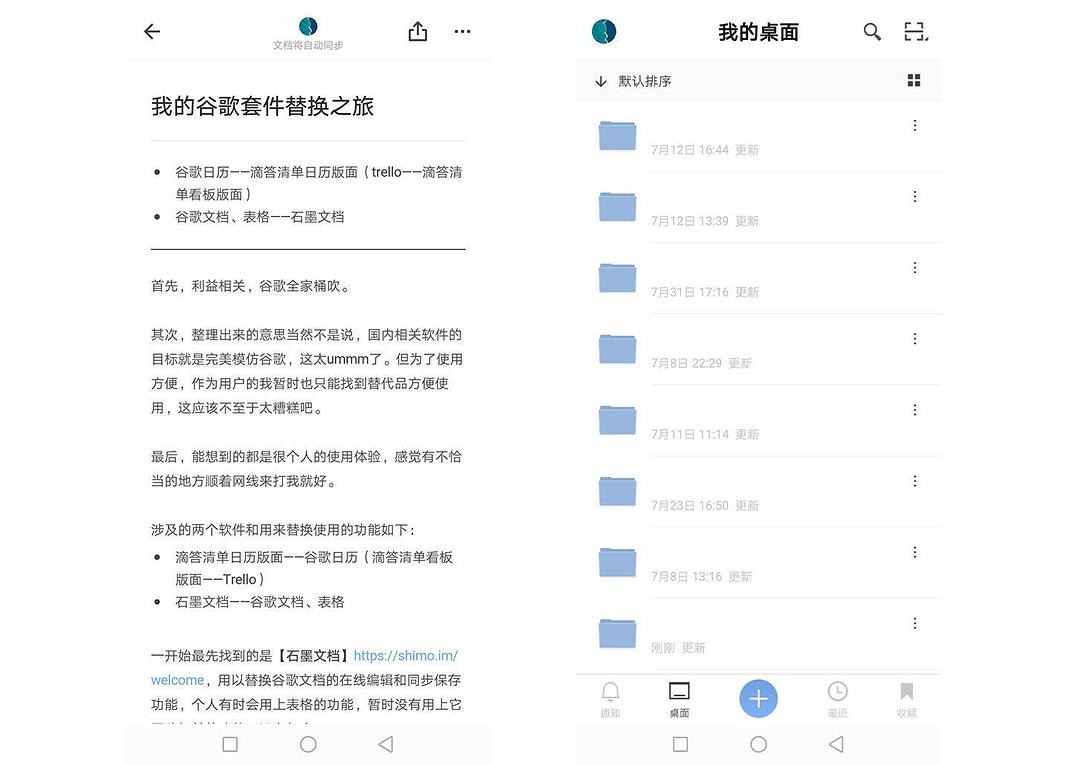The image size is (1080, 765).
Task: Show options for folder 7月11日 11:14
Action: point(915,410)
